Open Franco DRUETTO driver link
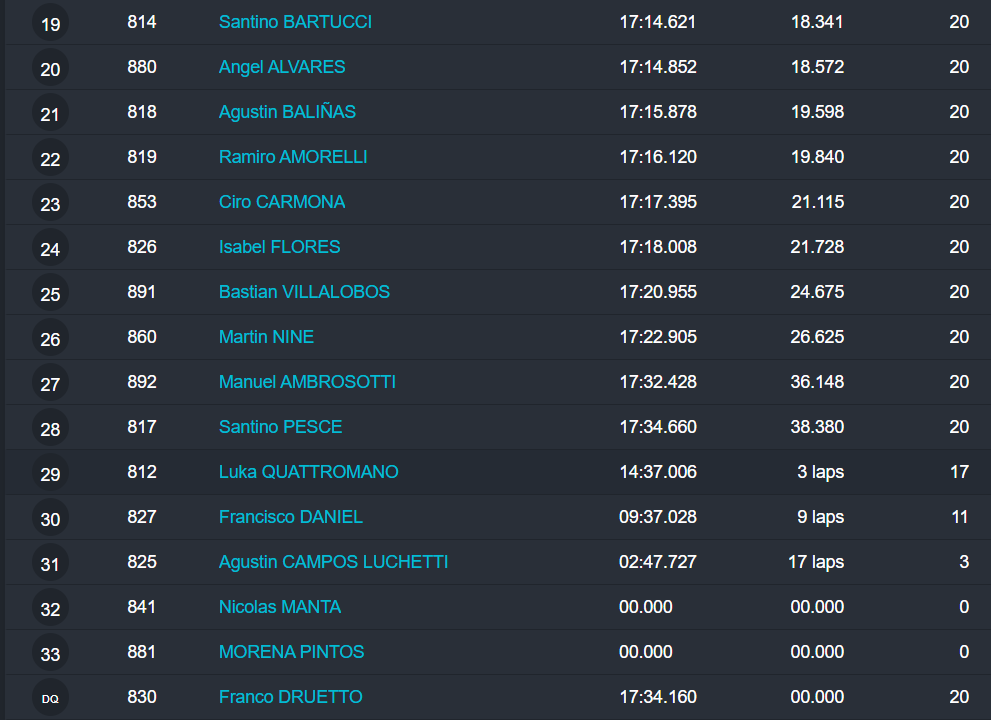This screenshot has height=720, width=991. pyautogui.click(x=290, y=697)
